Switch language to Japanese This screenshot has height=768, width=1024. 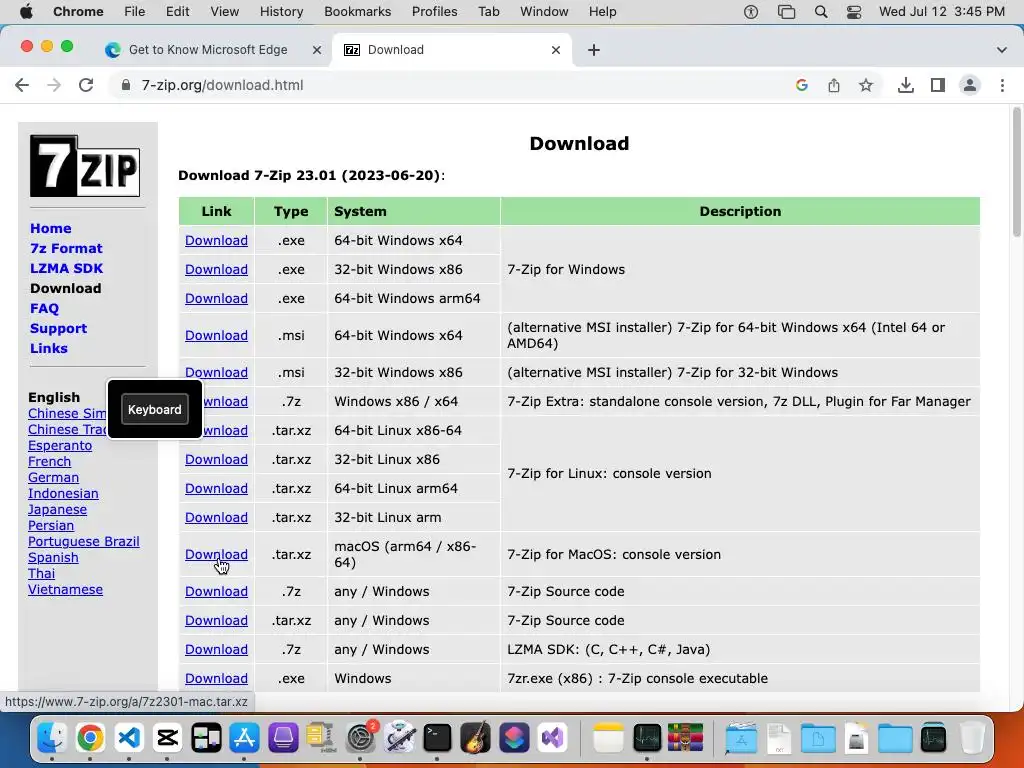click(57, 509)
